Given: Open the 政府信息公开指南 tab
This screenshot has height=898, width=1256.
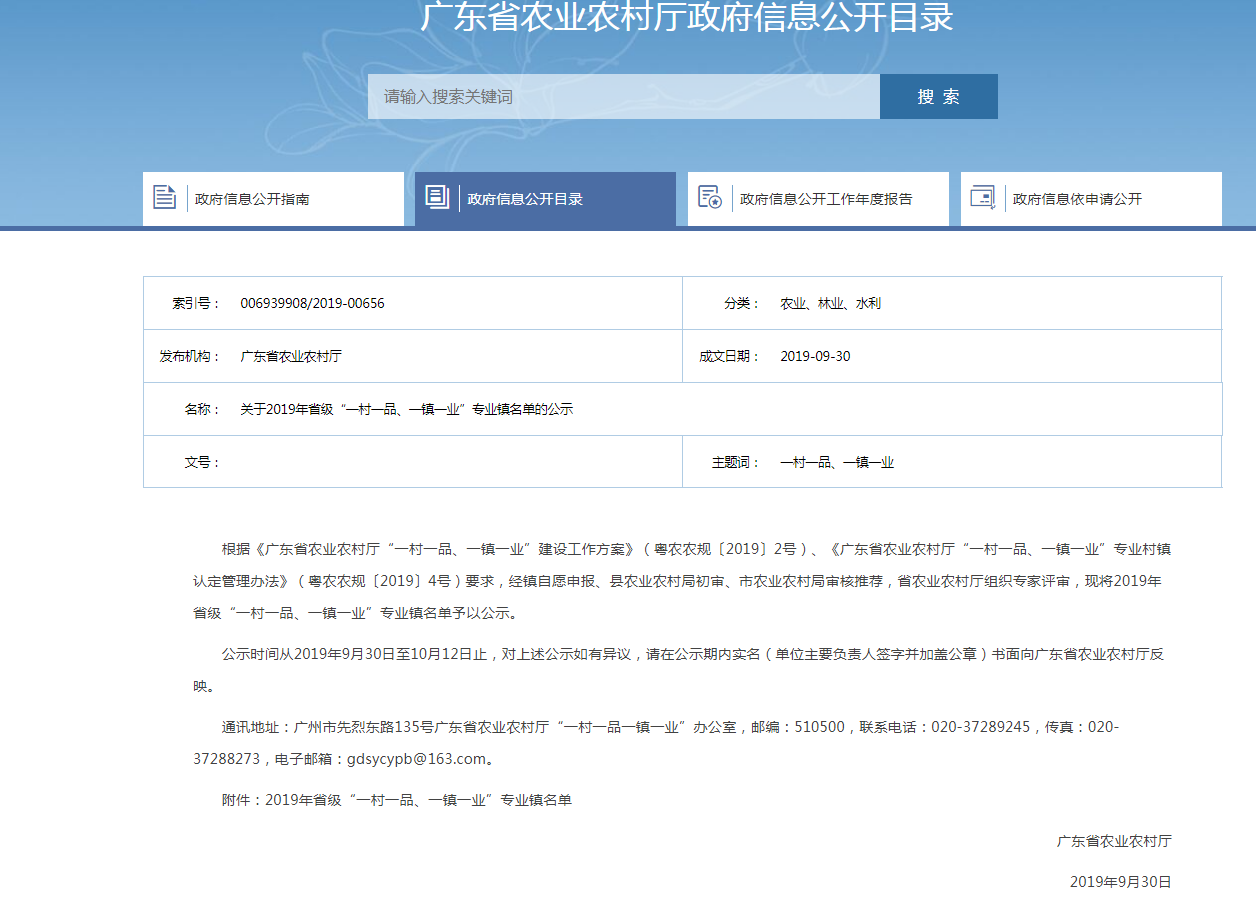Looking at the screenshot, I should click(273, 199).
